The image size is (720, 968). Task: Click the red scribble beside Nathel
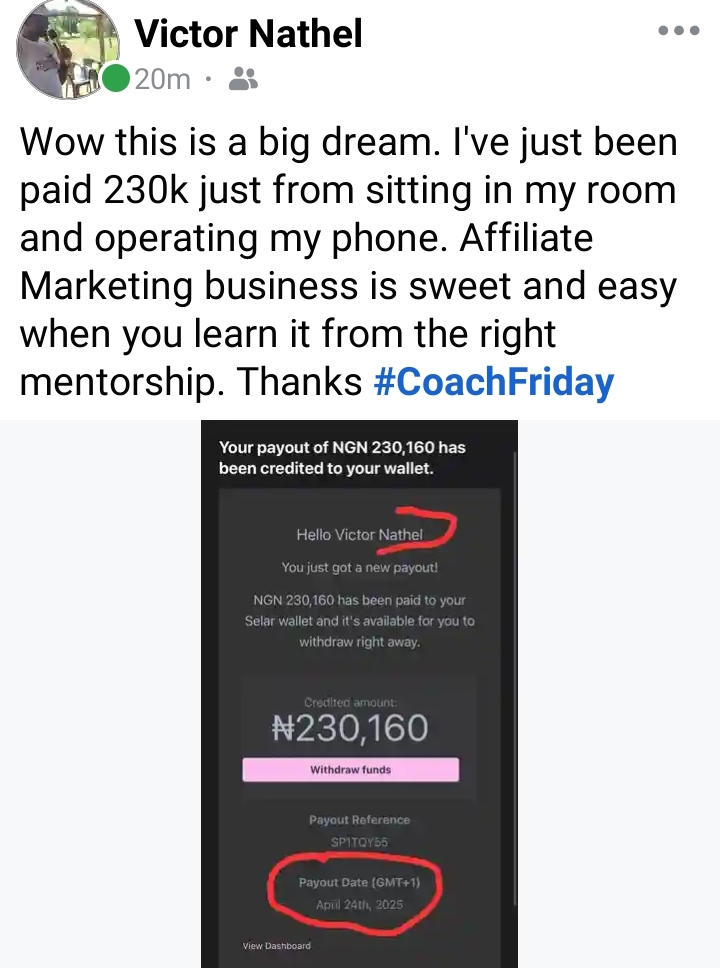pos(438,530)
